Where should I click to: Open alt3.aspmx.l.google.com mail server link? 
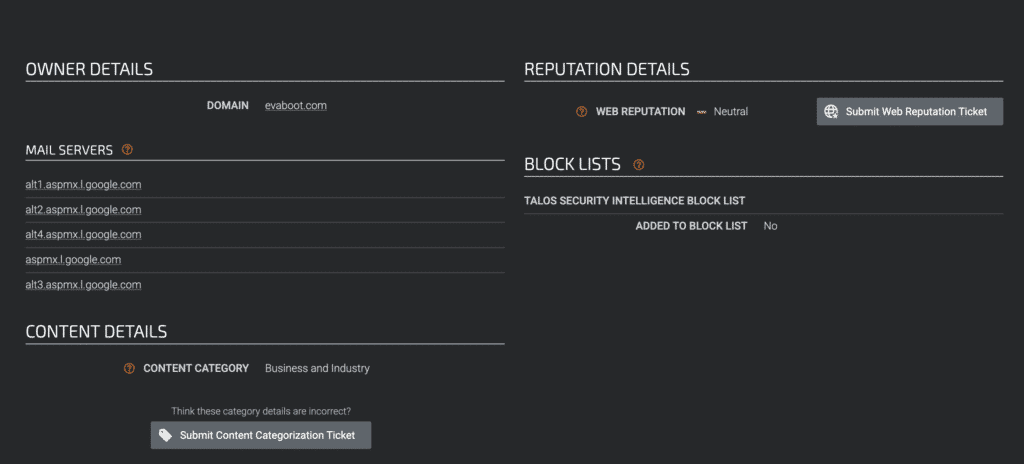click(84, 285)
